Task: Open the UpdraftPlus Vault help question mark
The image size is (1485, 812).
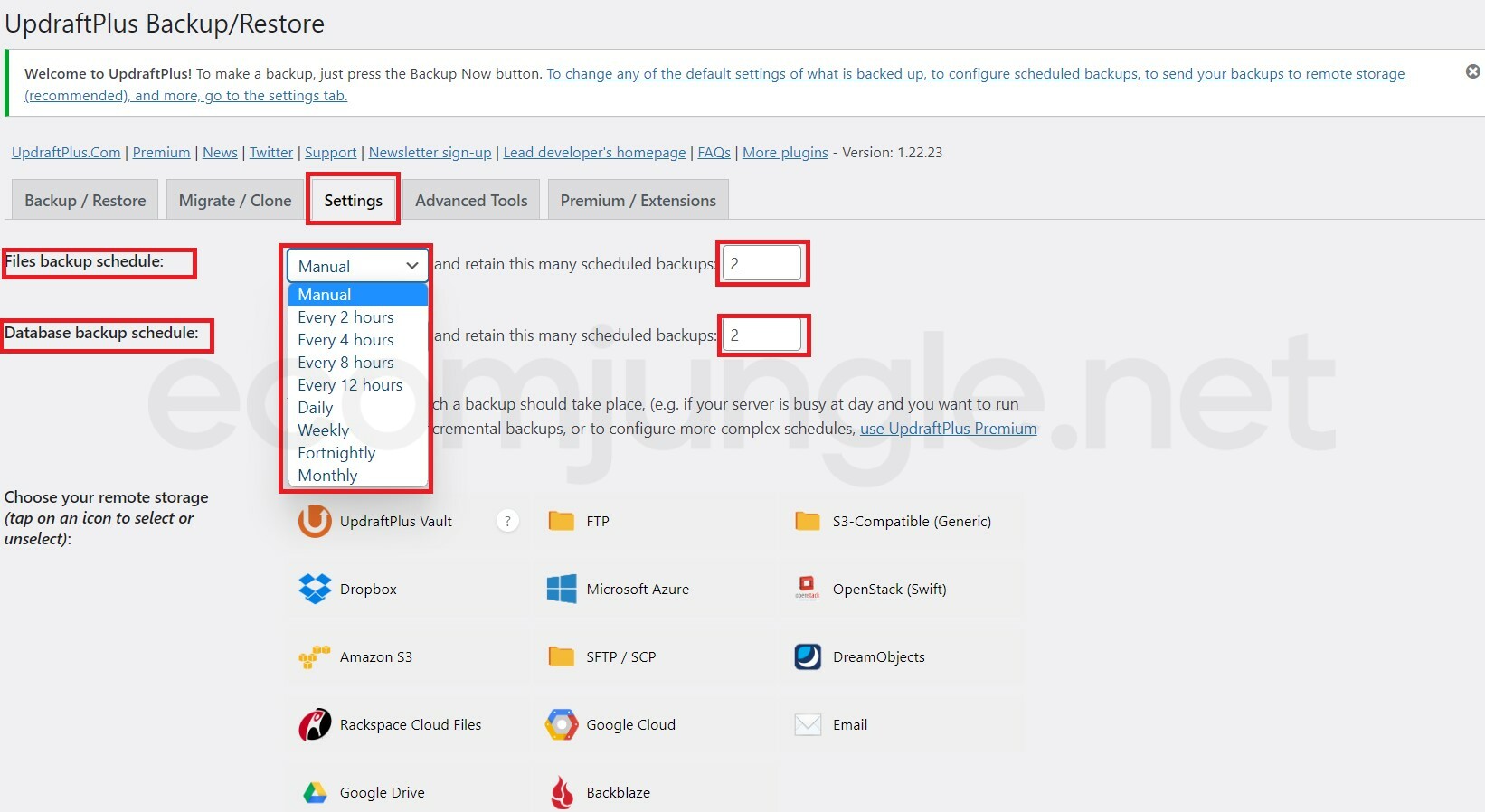Action: click(507, 521)
